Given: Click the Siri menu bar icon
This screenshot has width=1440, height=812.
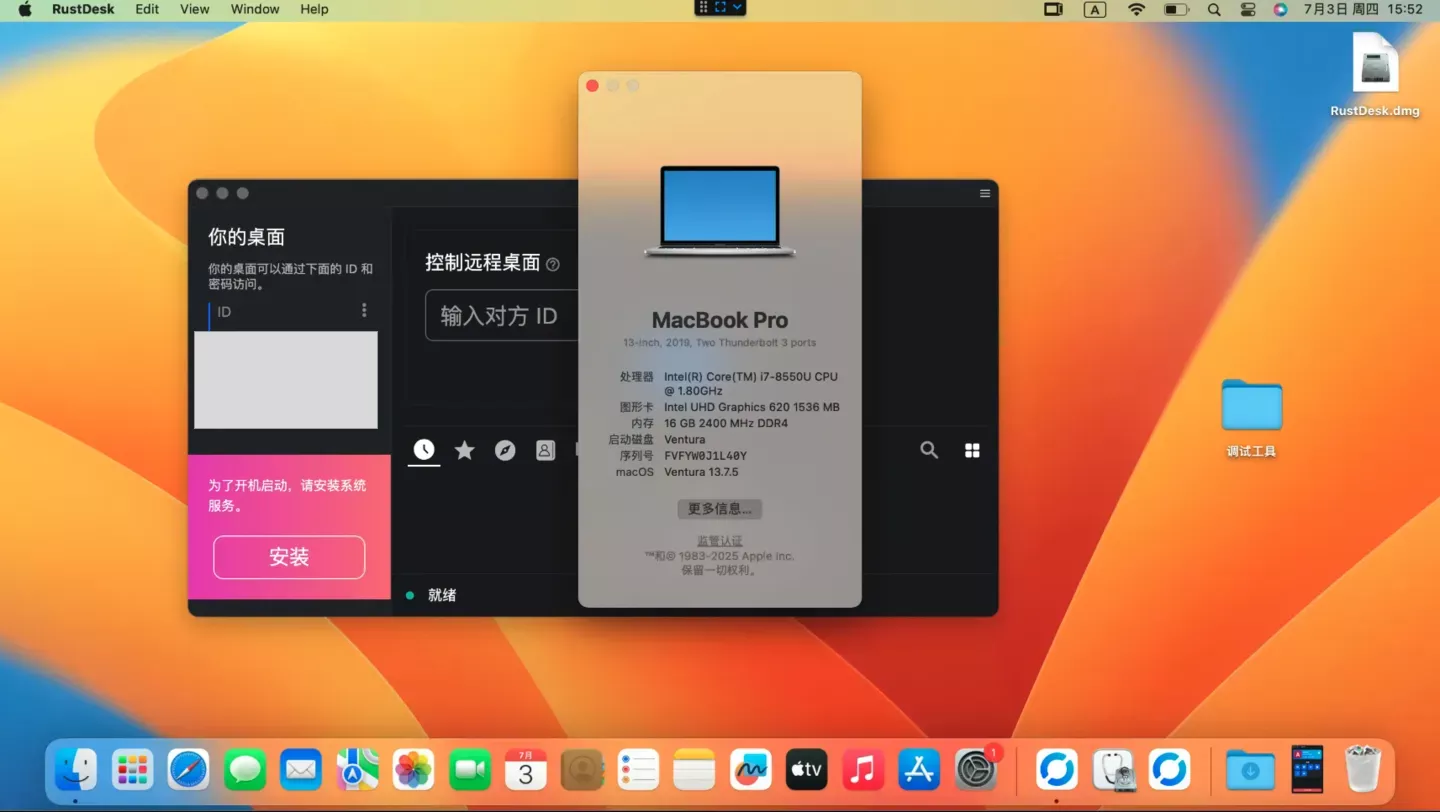Looking at the screenshot, I should coord(1280,9).
